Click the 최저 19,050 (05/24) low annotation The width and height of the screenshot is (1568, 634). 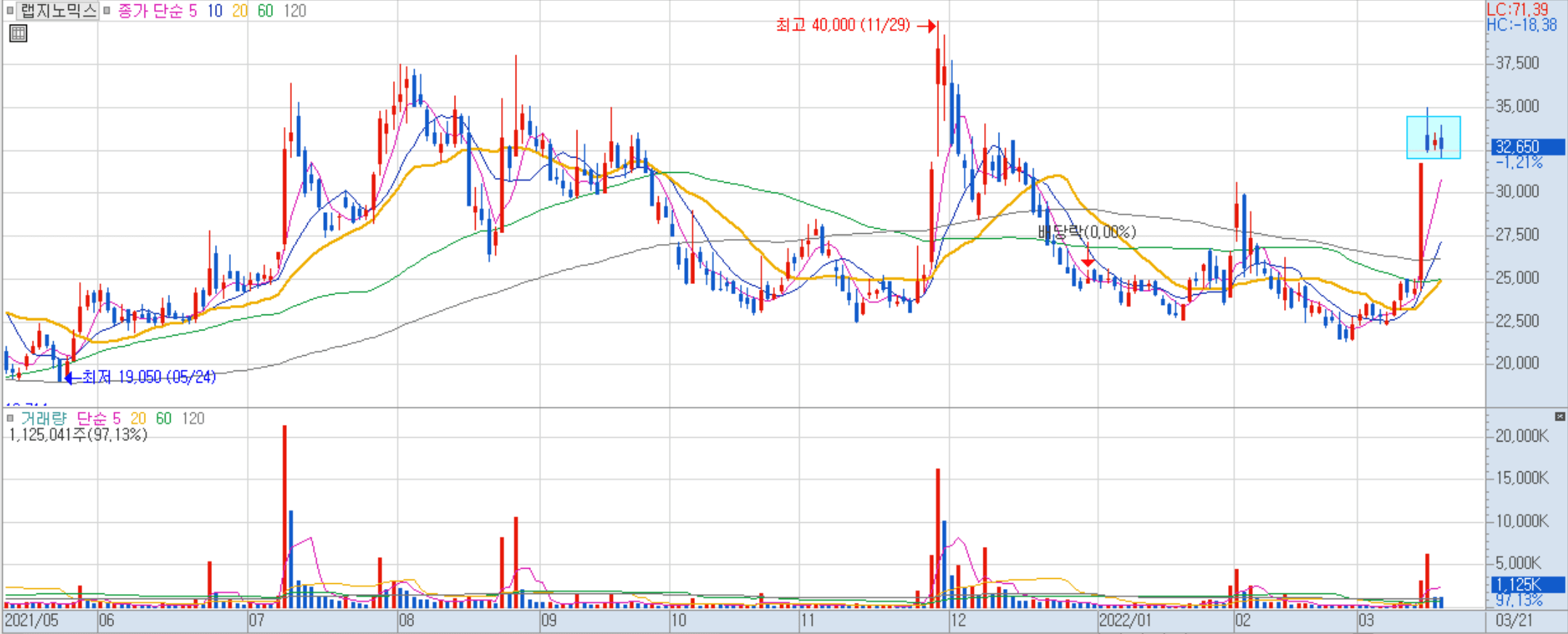tap(149, 377)
